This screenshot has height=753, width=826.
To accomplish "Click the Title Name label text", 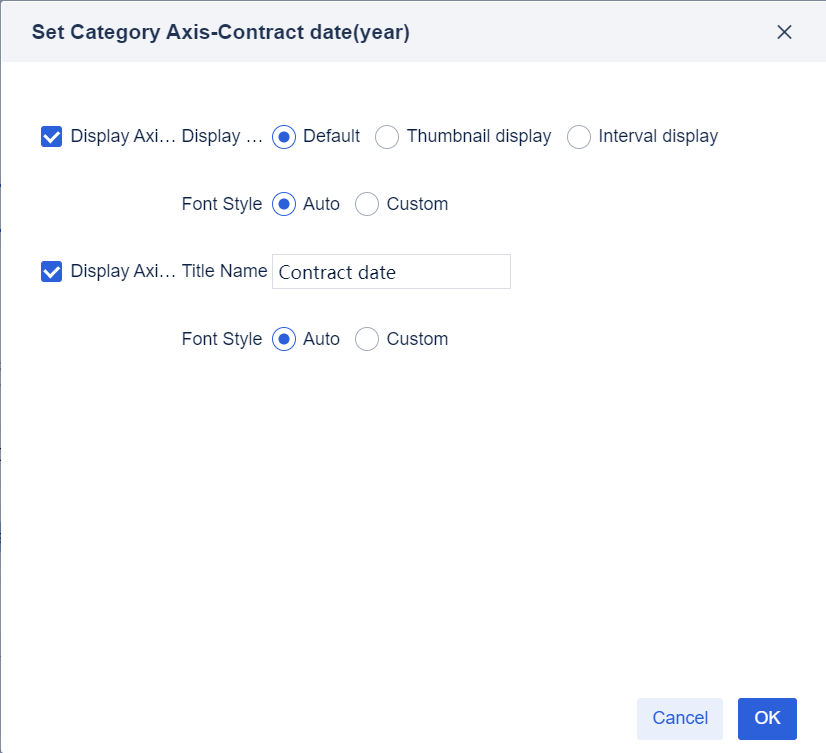I will click(x=224, y=271).
